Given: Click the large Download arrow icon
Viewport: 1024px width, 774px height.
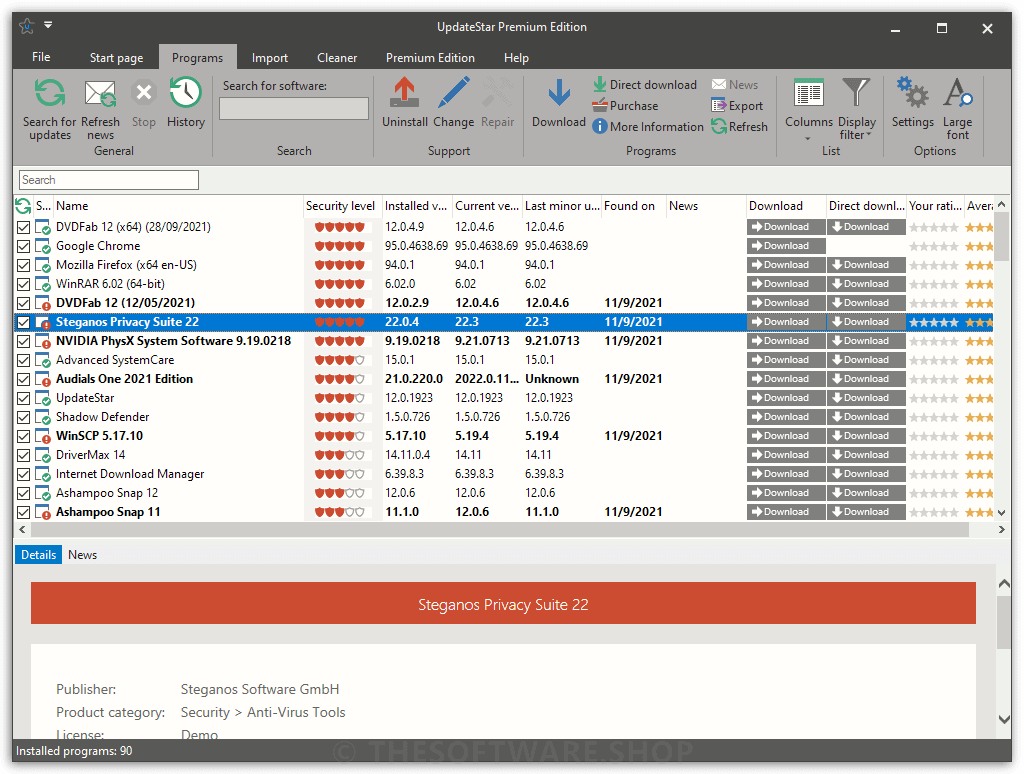Looking at the screenshot, I should tap(559, 93).
